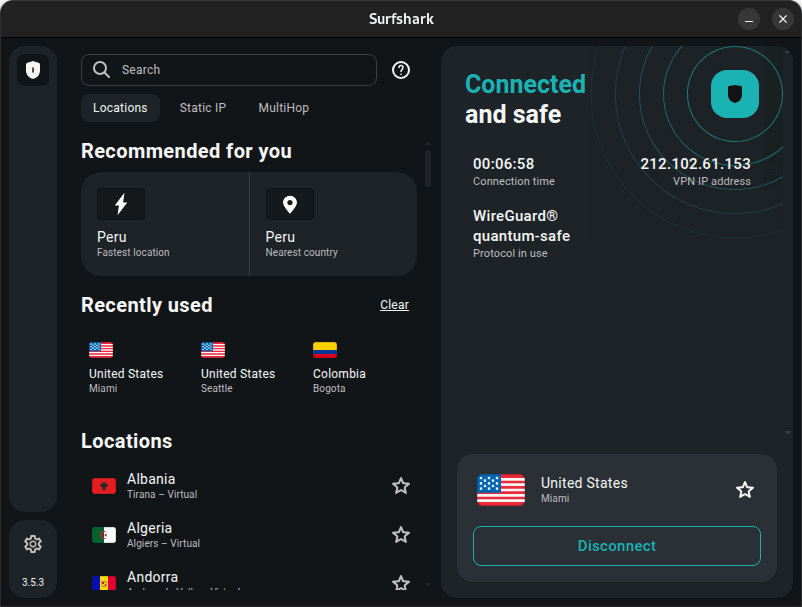Open settings via the gear icon
802x607 pixels.
[x=33, y=544]
